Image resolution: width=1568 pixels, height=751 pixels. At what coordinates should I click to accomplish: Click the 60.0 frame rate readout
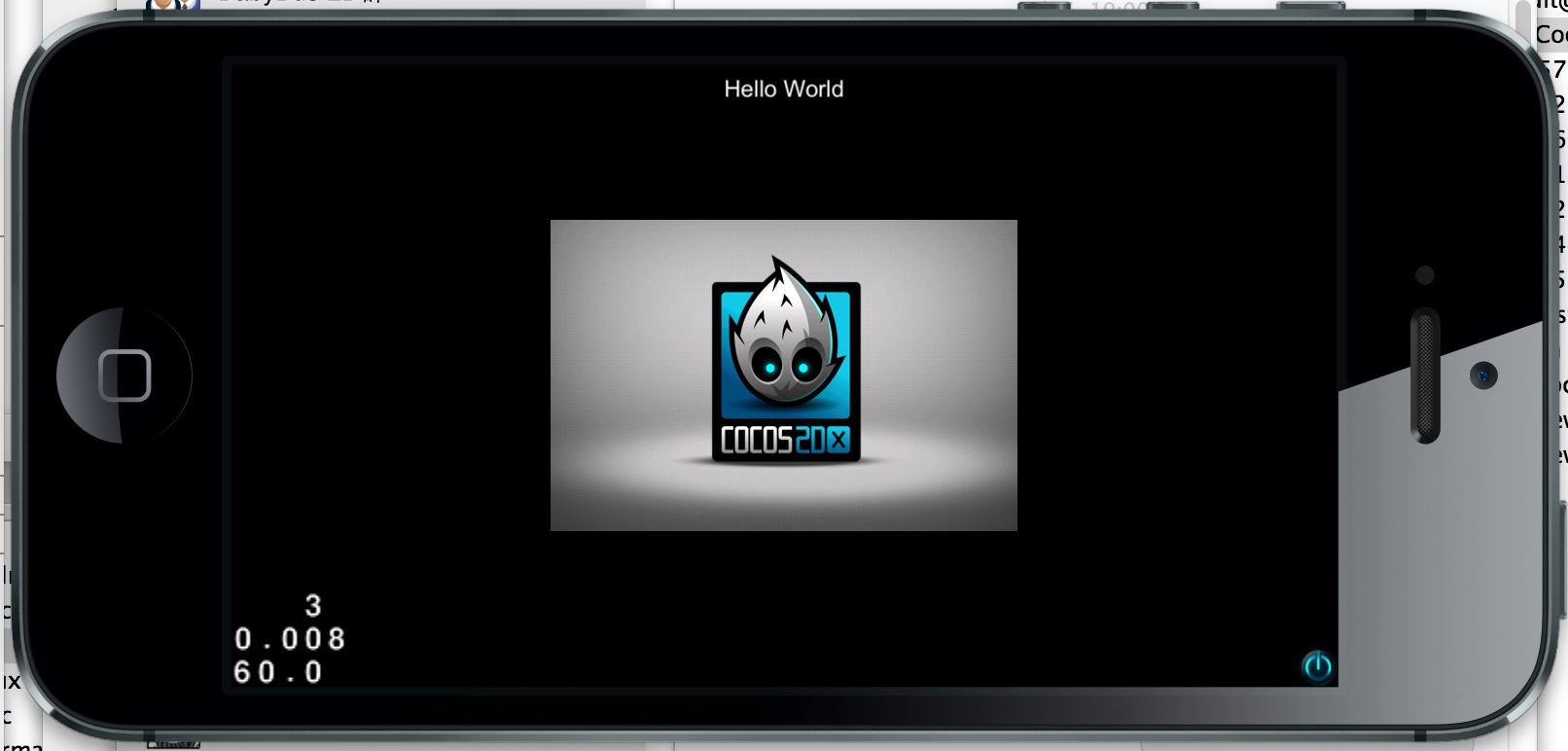click(x=278, y=672)
